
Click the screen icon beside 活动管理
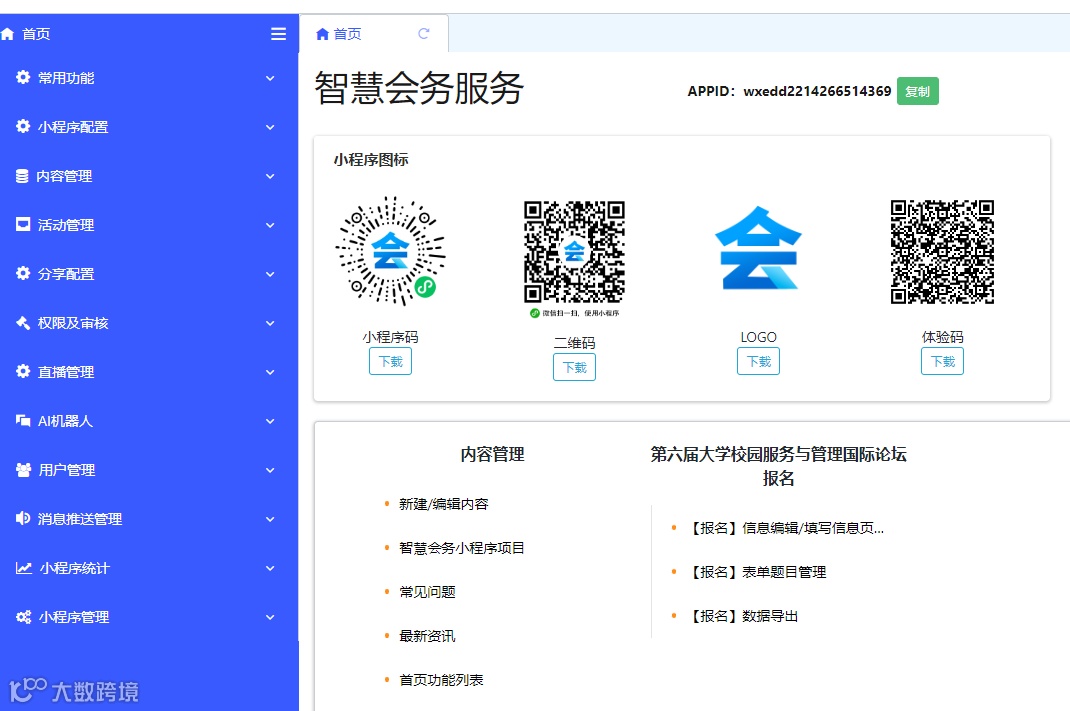(23, 224)
